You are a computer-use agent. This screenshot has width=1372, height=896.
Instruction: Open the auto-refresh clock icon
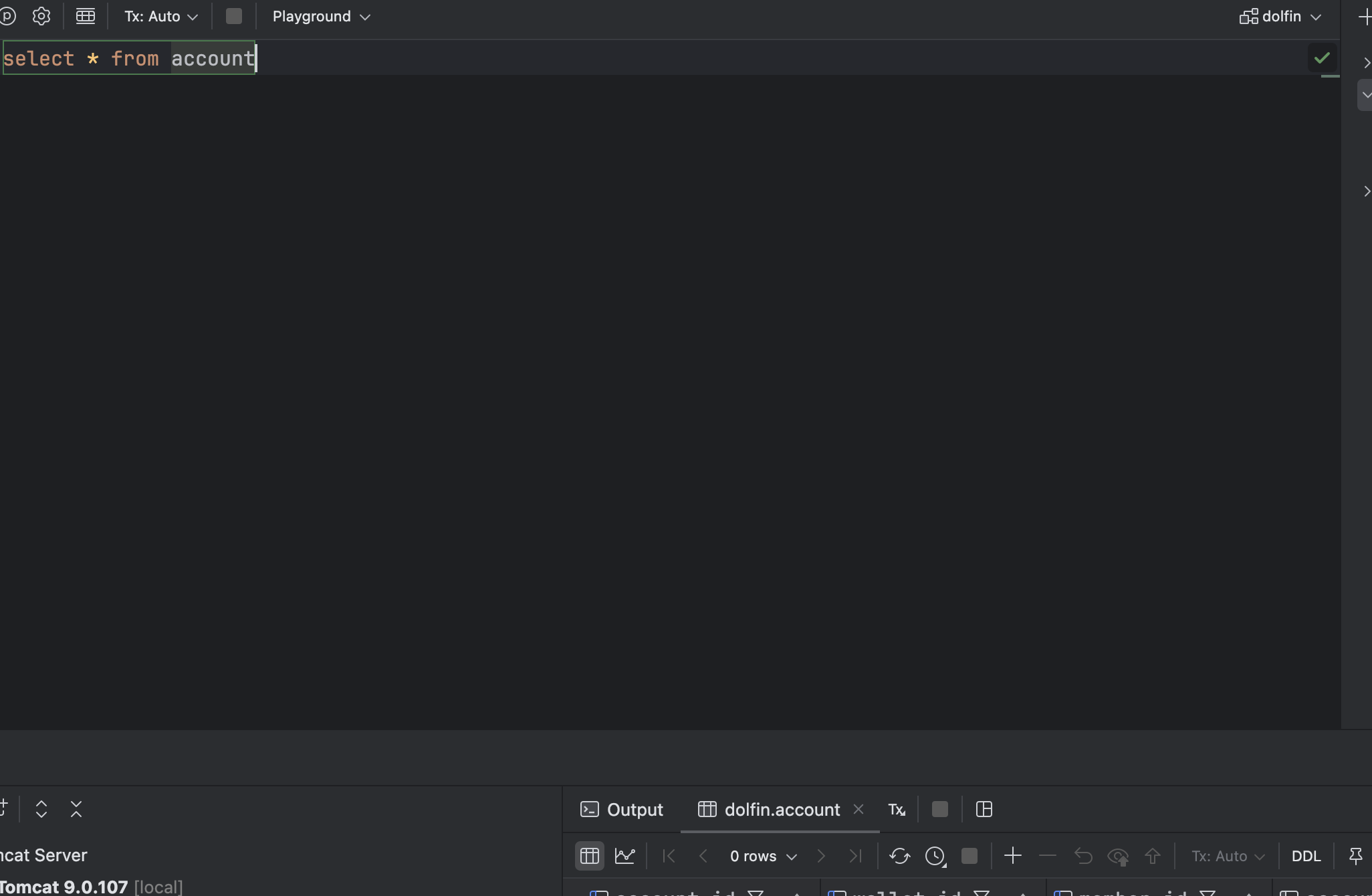point(935,856)
